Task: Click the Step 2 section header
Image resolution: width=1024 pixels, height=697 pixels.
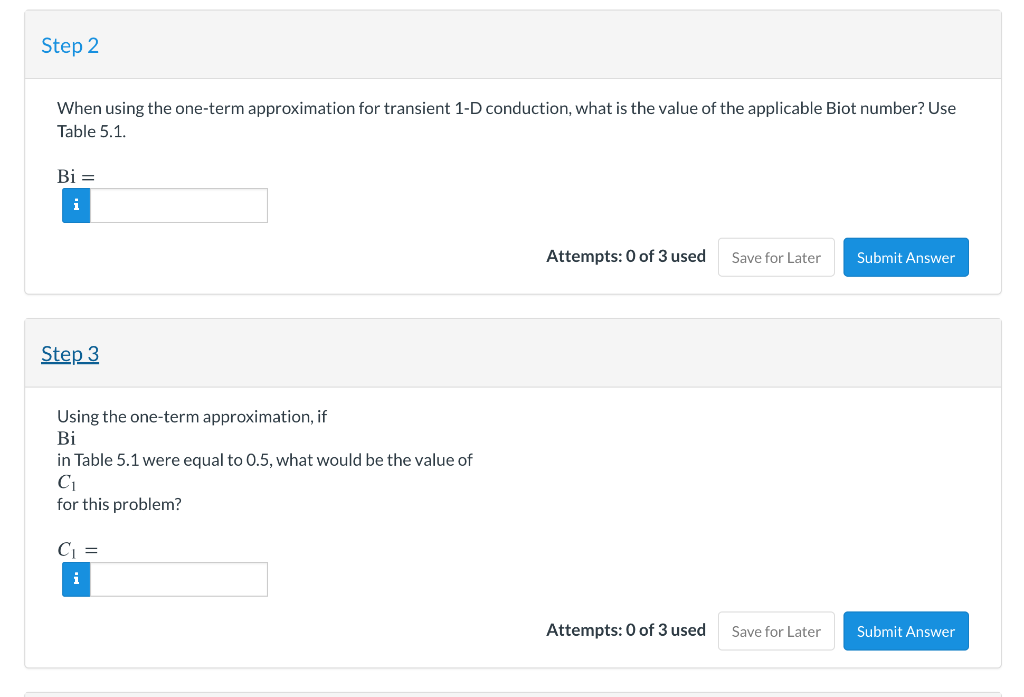Action: point(70,45)
